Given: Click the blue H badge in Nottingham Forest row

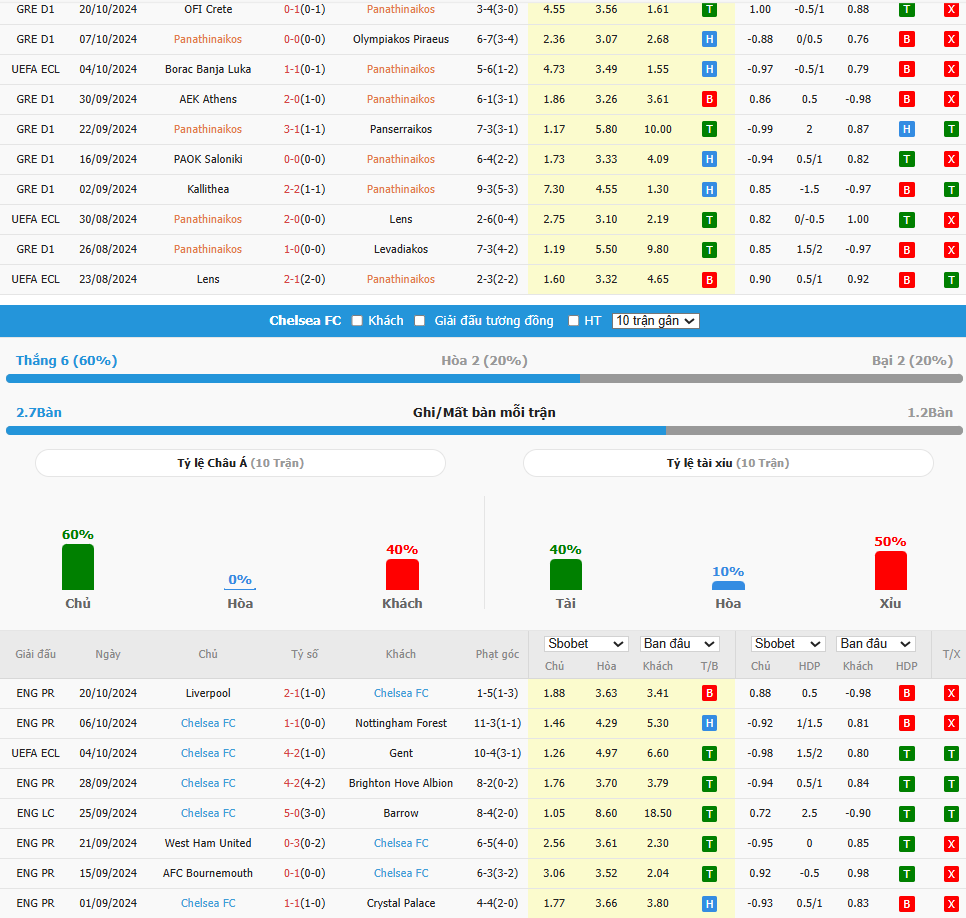Looking at the screenshot, I should [709, 724].
